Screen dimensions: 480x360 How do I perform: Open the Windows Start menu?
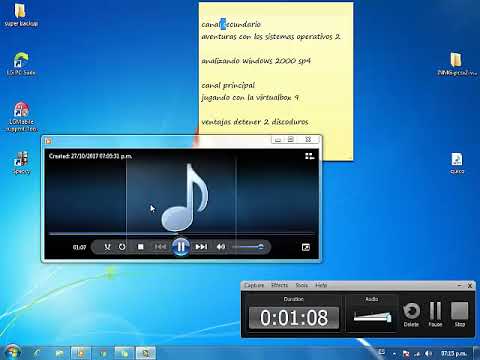[13, 353]
